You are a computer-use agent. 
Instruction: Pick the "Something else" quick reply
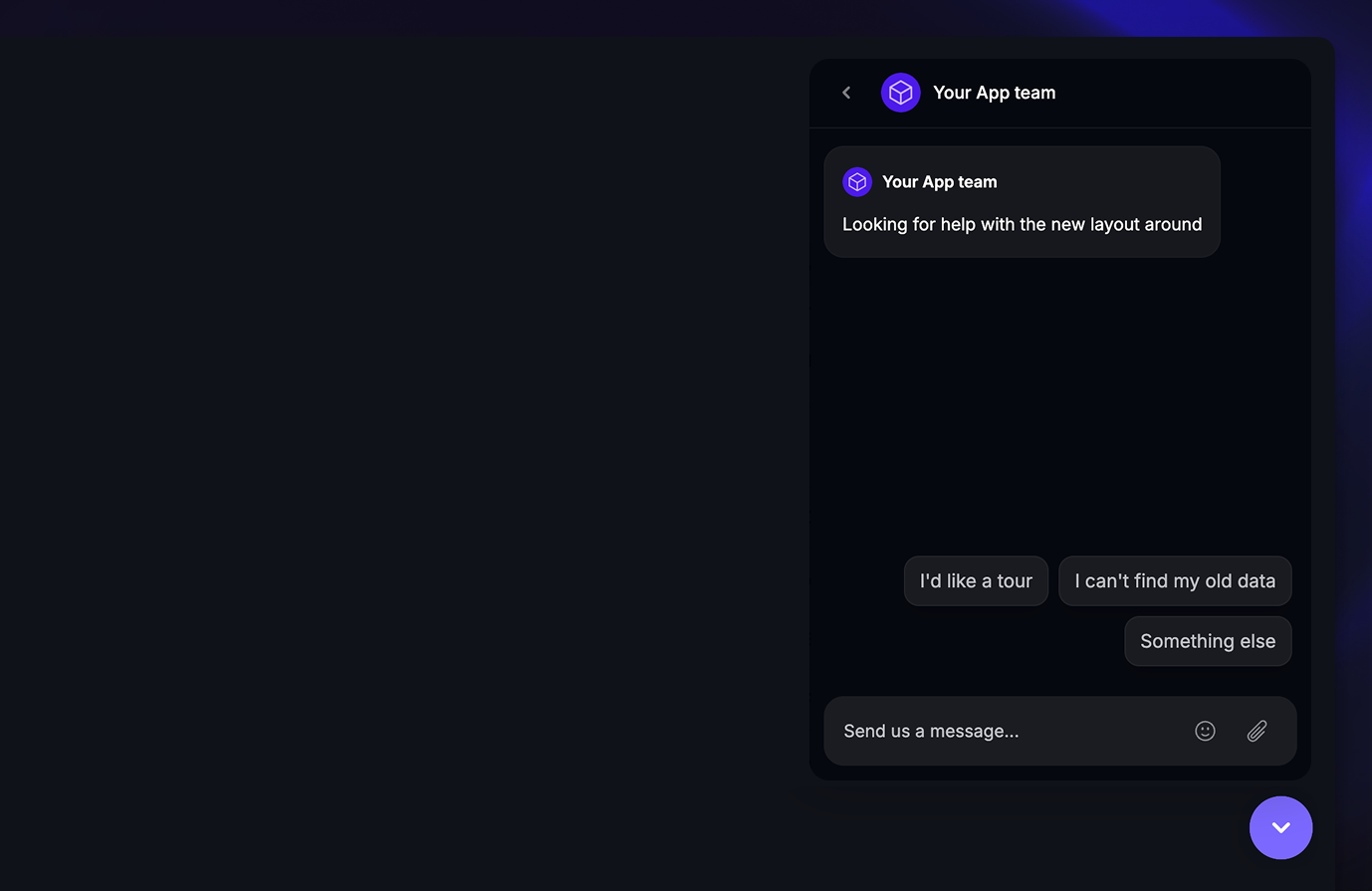1208,641
